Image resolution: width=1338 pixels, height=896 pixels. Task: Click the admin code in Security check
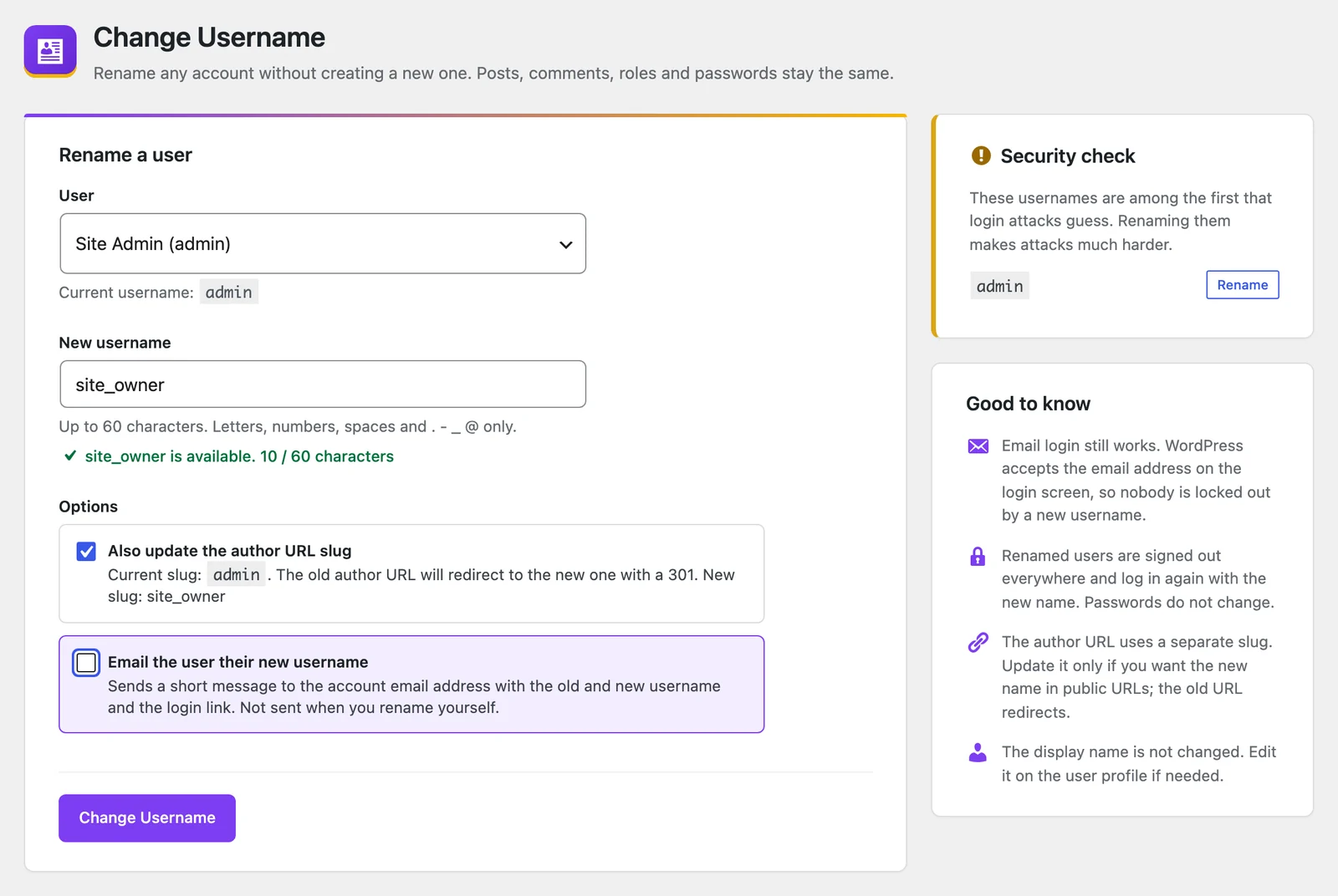pyautogui.click(x=999, y=286)
